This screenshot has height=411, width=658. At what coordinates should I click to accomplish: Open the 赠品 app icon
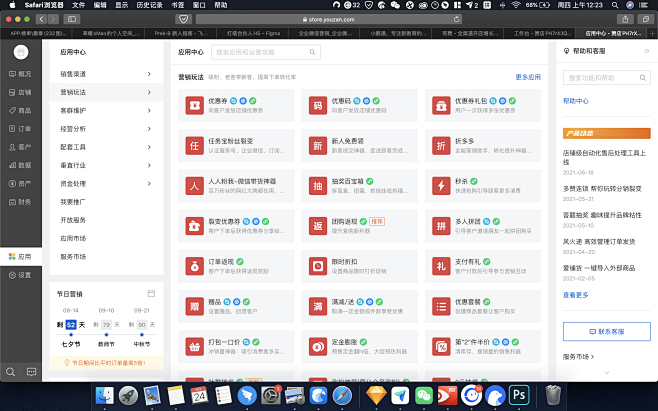[x=194, y=306]
